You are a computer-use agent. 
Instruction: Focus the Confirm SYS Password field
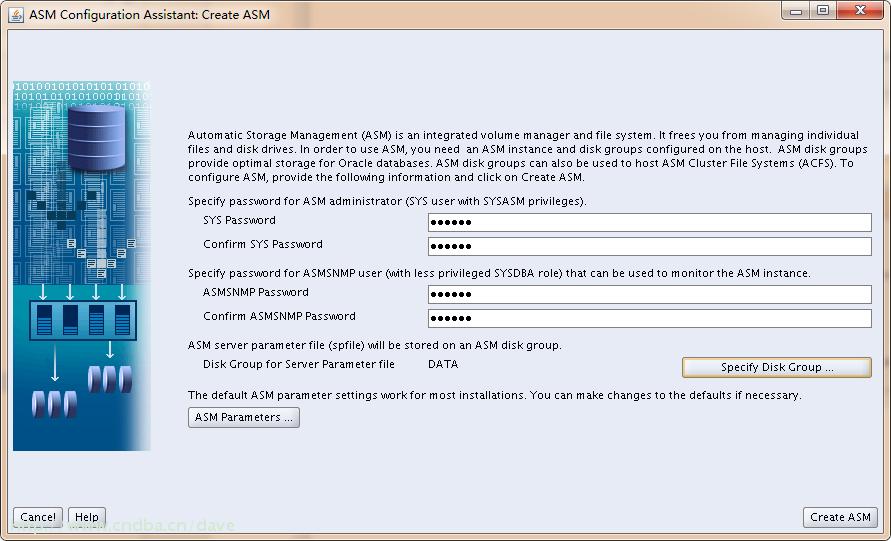(649, 246)
